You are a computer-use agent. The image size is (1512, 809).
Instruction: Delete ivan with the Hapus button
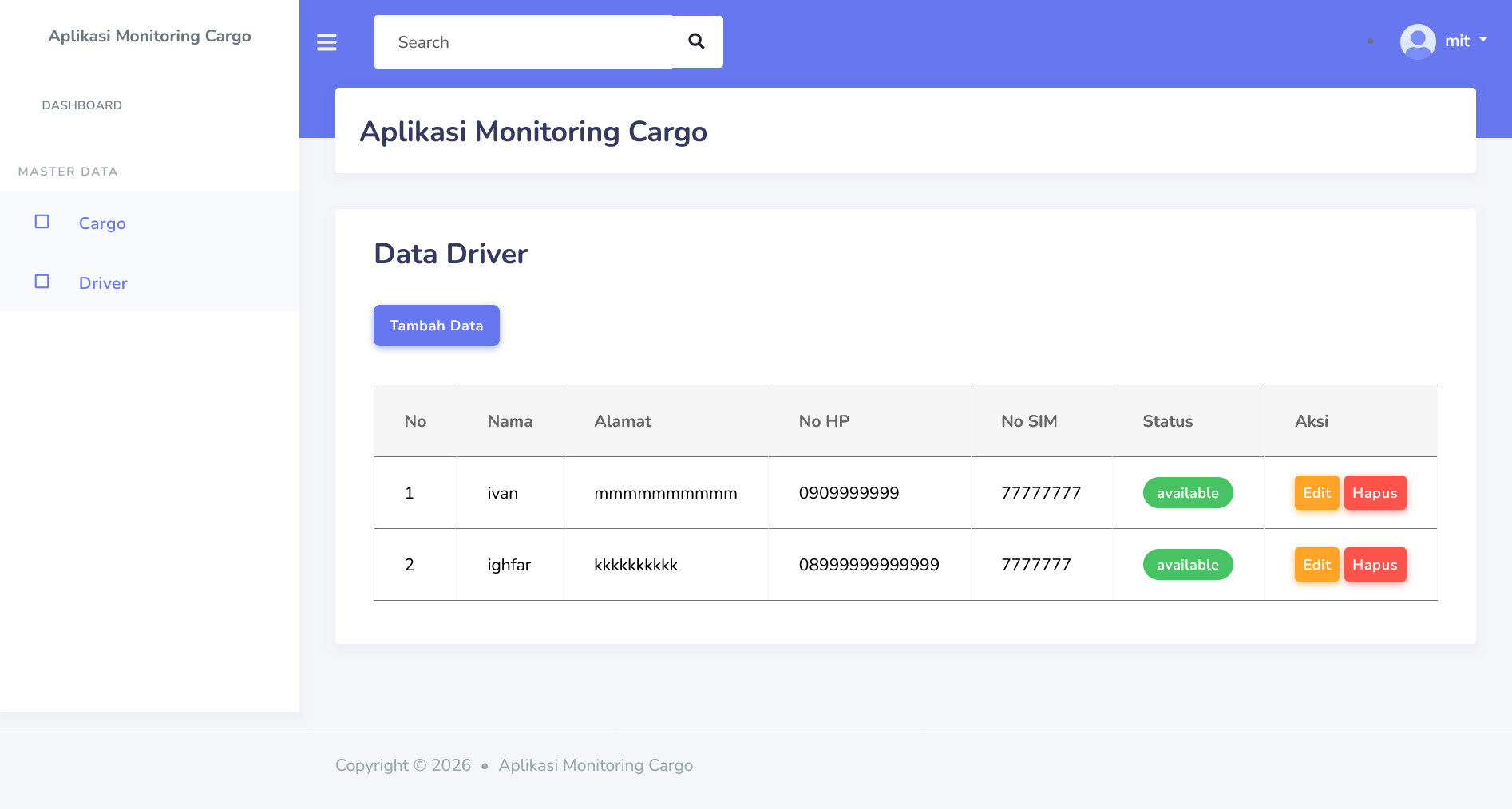tap(1375, 493)
